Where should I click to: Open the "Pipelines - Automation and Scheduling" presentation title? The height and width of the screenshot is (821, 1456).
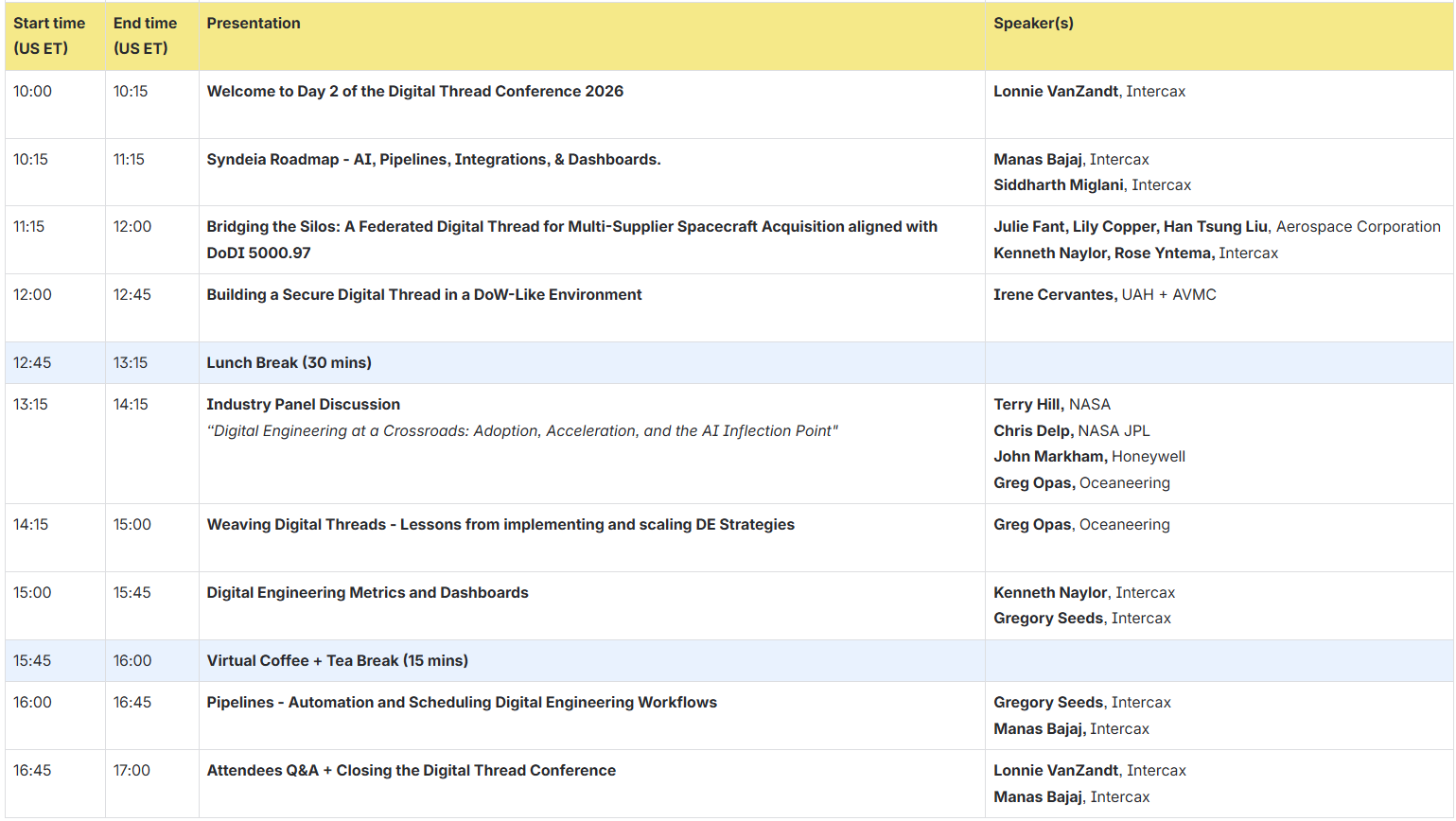click(462, 703)
